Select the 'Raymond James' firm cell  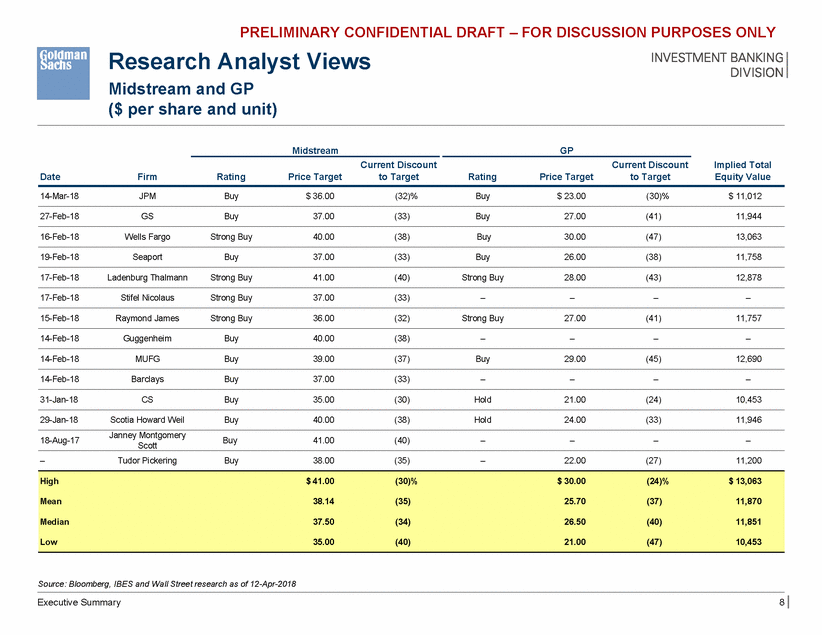tap(147, 318)
